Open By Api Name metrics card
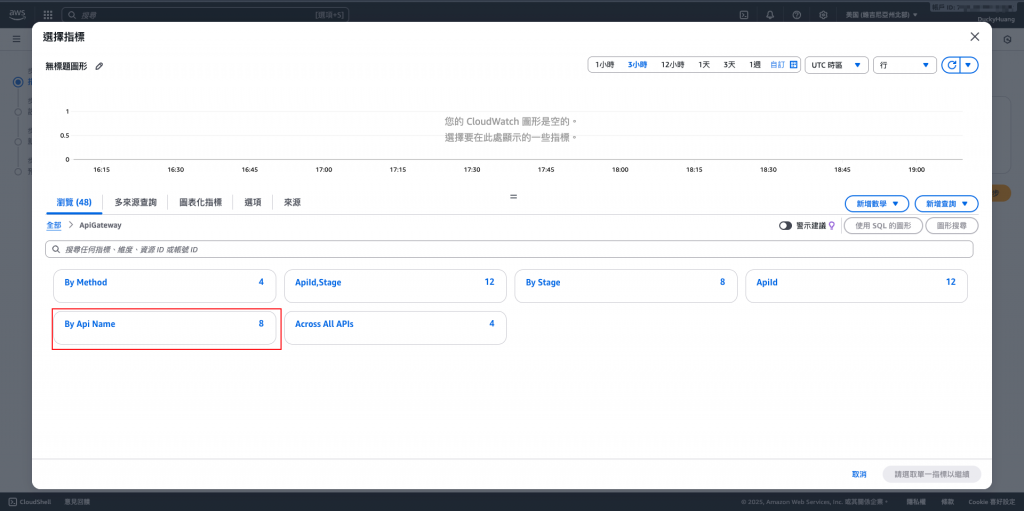 (164, 327)
